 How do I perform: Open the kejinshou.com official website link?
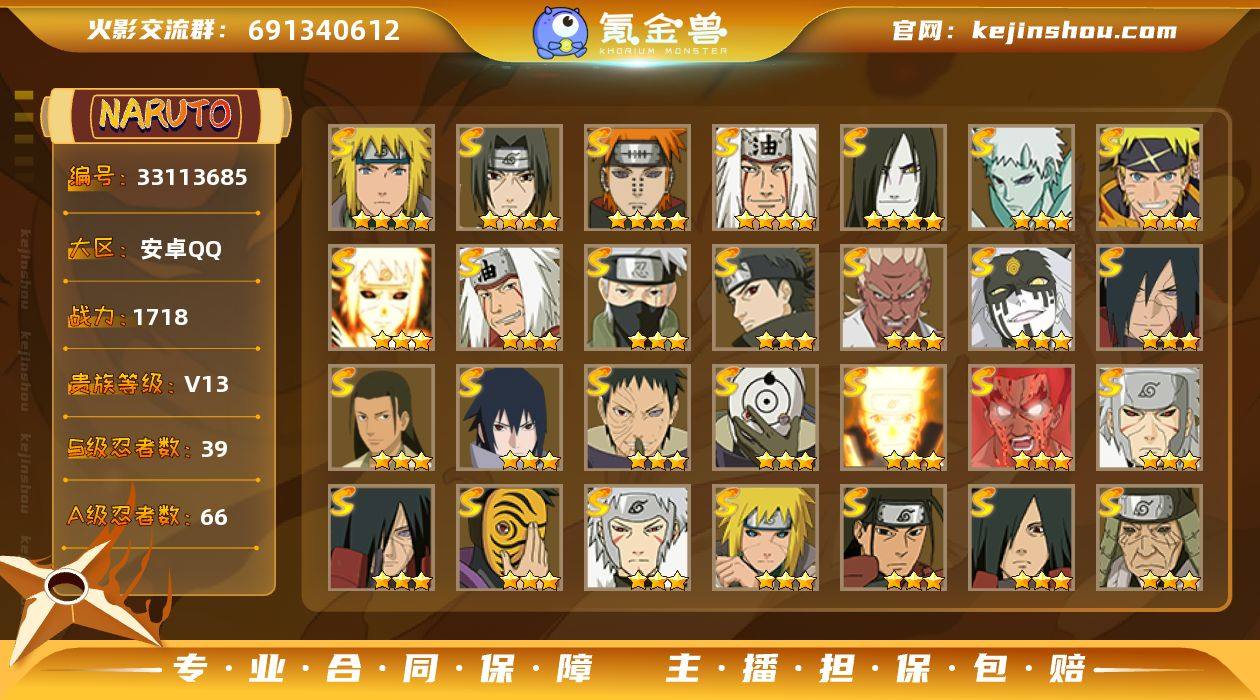[1034, 30]
